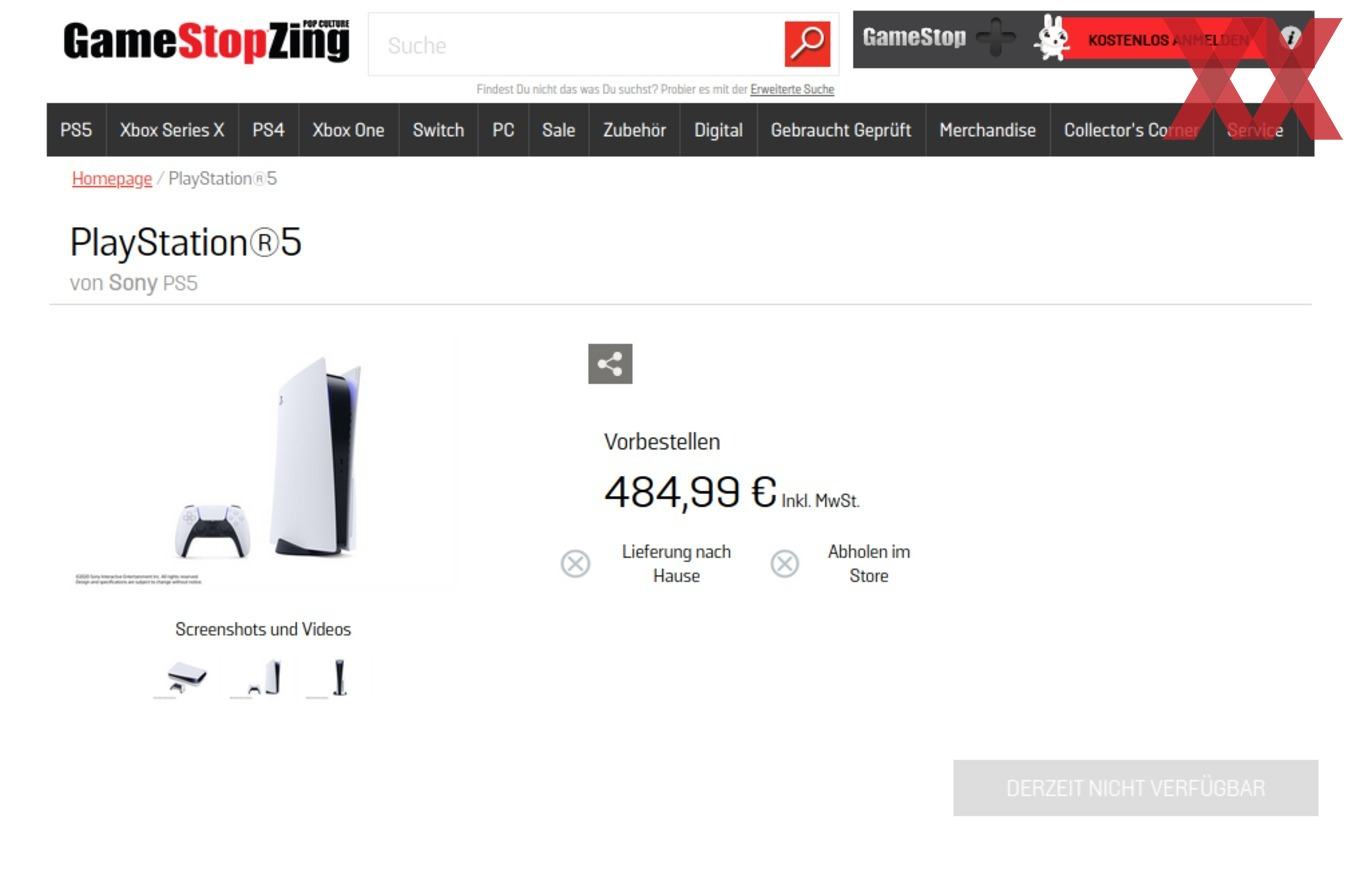
Task: Click the GameStop+ bunny mascot icon
Action: pyautogui.click(x=1051, y=39)
